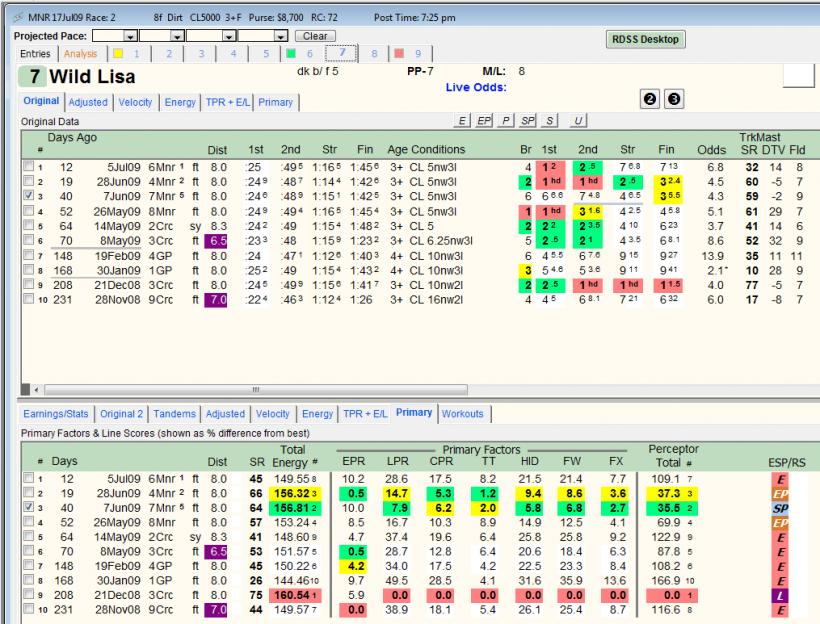Click the EP badge in the 26May09 ESP/RS row
The height and width of the screenshot is (624, 820).
781,523
